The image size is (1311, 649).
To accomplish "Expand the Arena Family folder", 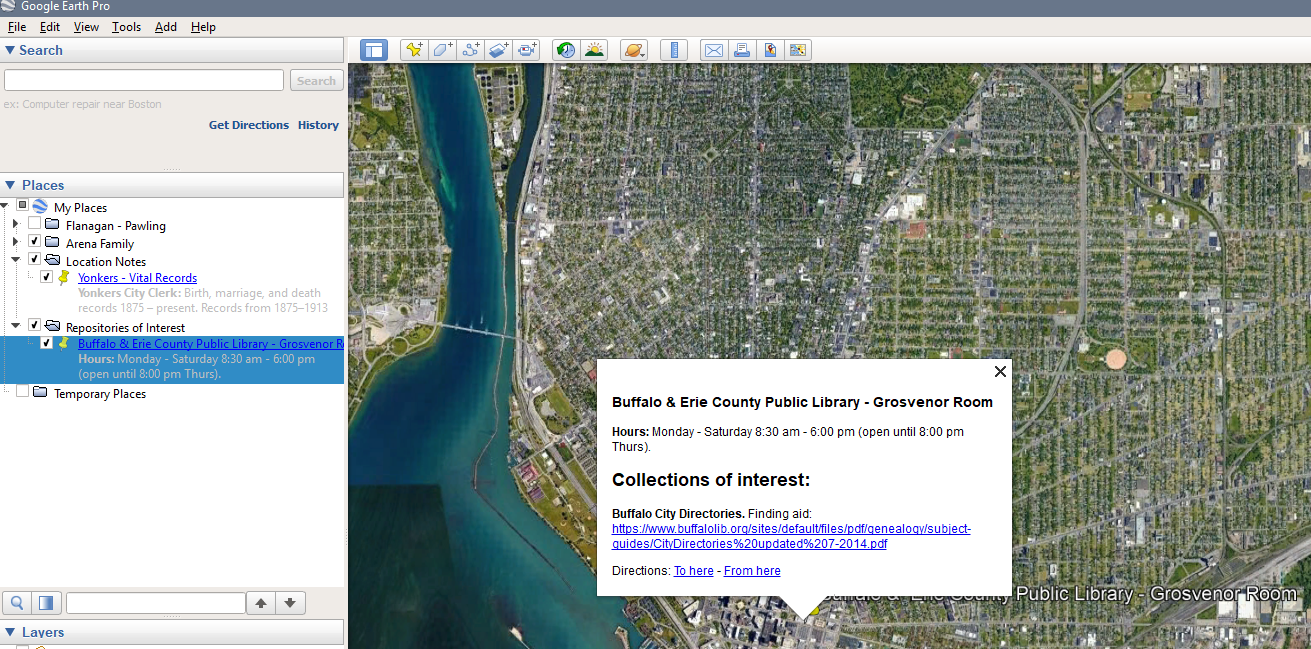I will [x=15, y=243].
